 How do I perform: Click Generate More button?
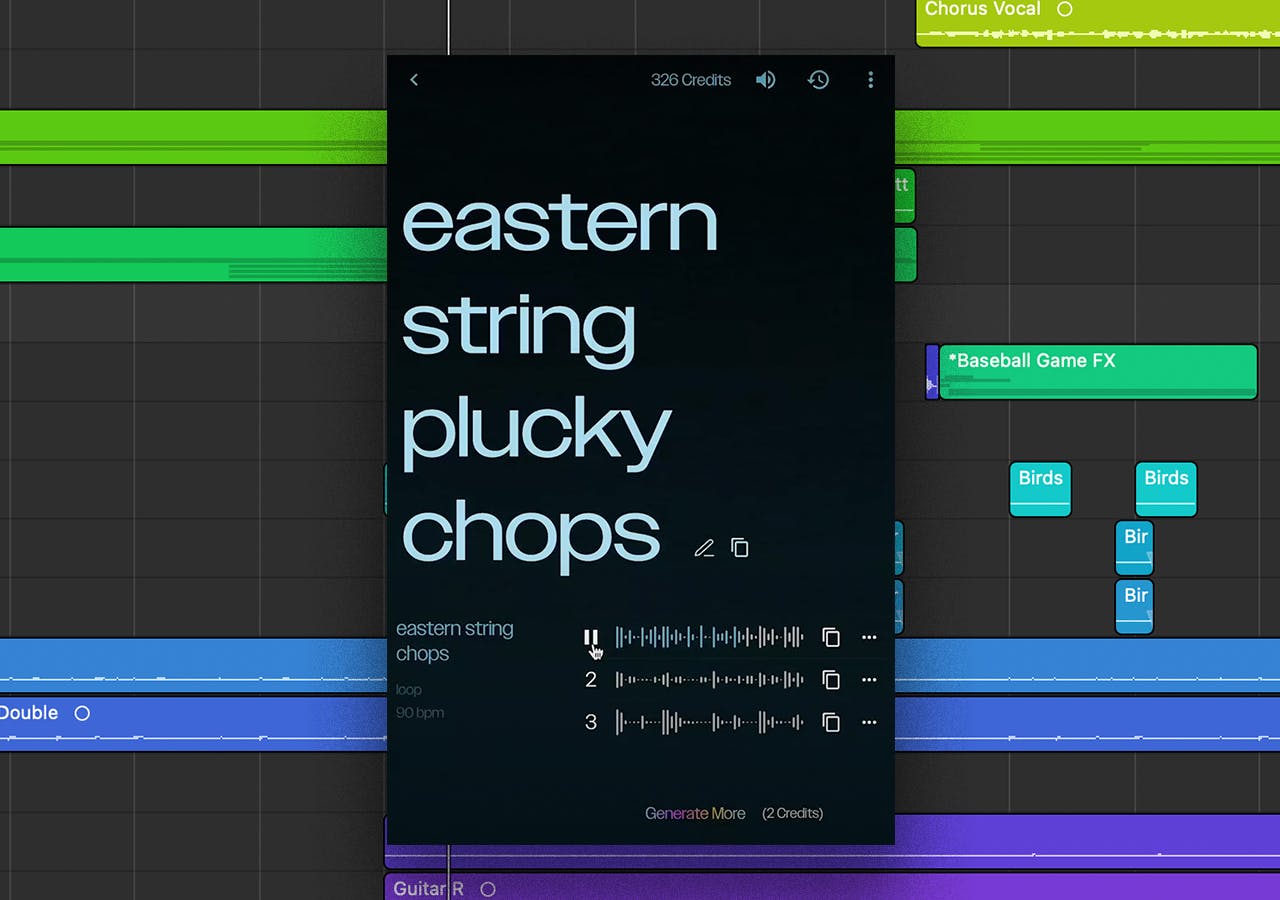[x=695, y=813]
